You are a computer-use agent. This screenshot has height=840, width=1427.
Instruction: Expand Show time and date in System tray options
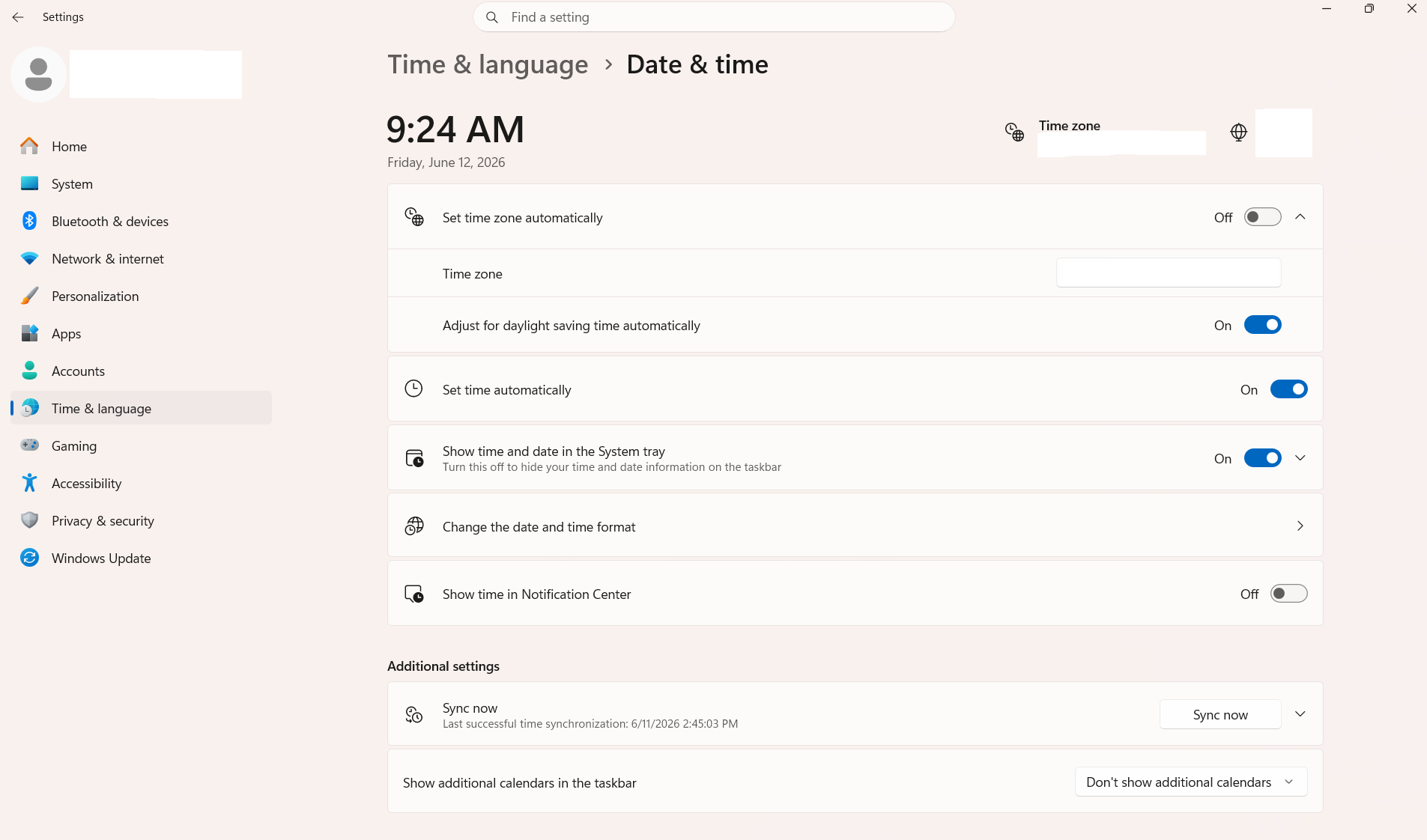click(x=1300, y=458)
